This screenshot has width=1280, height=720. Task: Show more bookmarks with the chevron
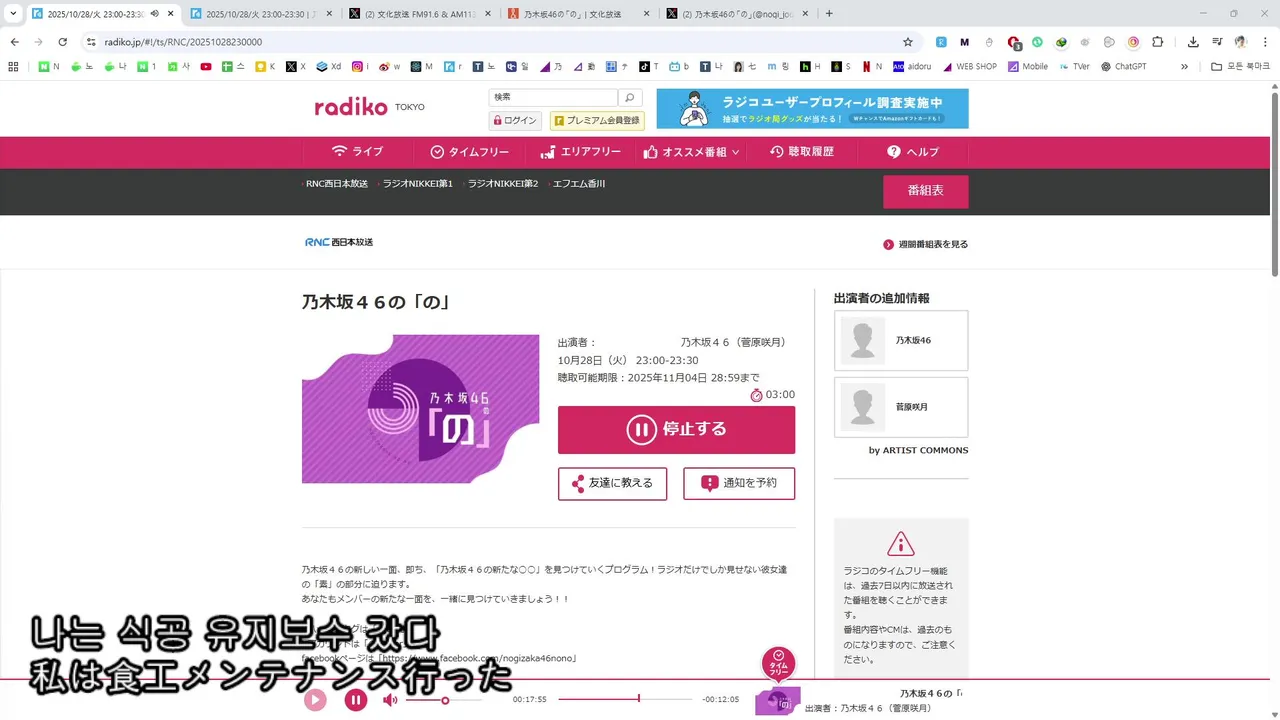[x=1185, y=67]
